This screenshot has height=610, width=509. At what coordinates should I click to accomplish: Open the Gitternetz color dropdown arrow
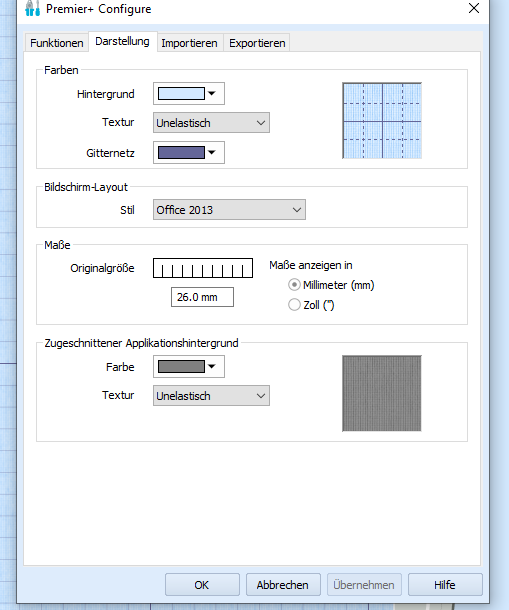tap(212, 152)
